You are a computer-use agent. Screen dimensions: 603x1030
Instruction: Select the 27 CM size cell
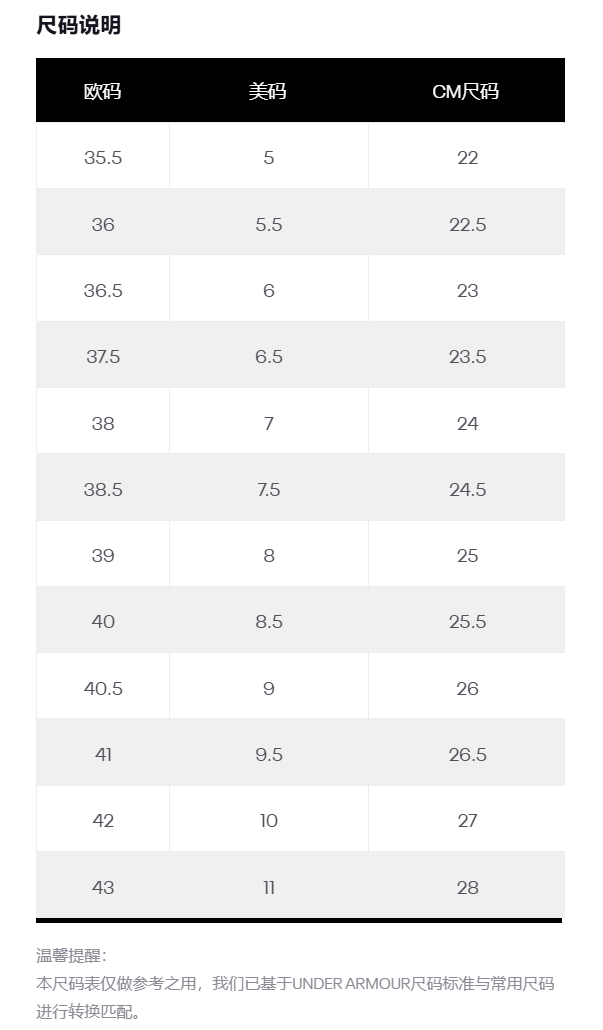[x=467, y=821]
